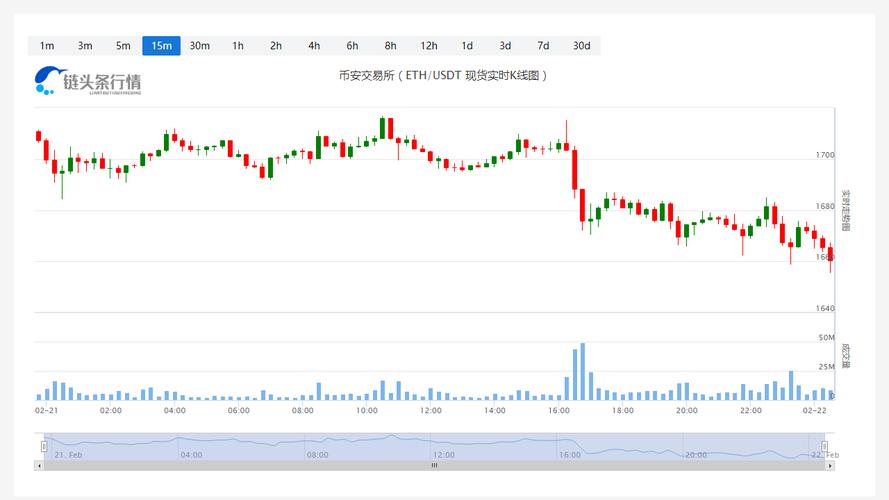
Task: Click the tallest volume bar near 16:00
Action: tap(582, 372)
